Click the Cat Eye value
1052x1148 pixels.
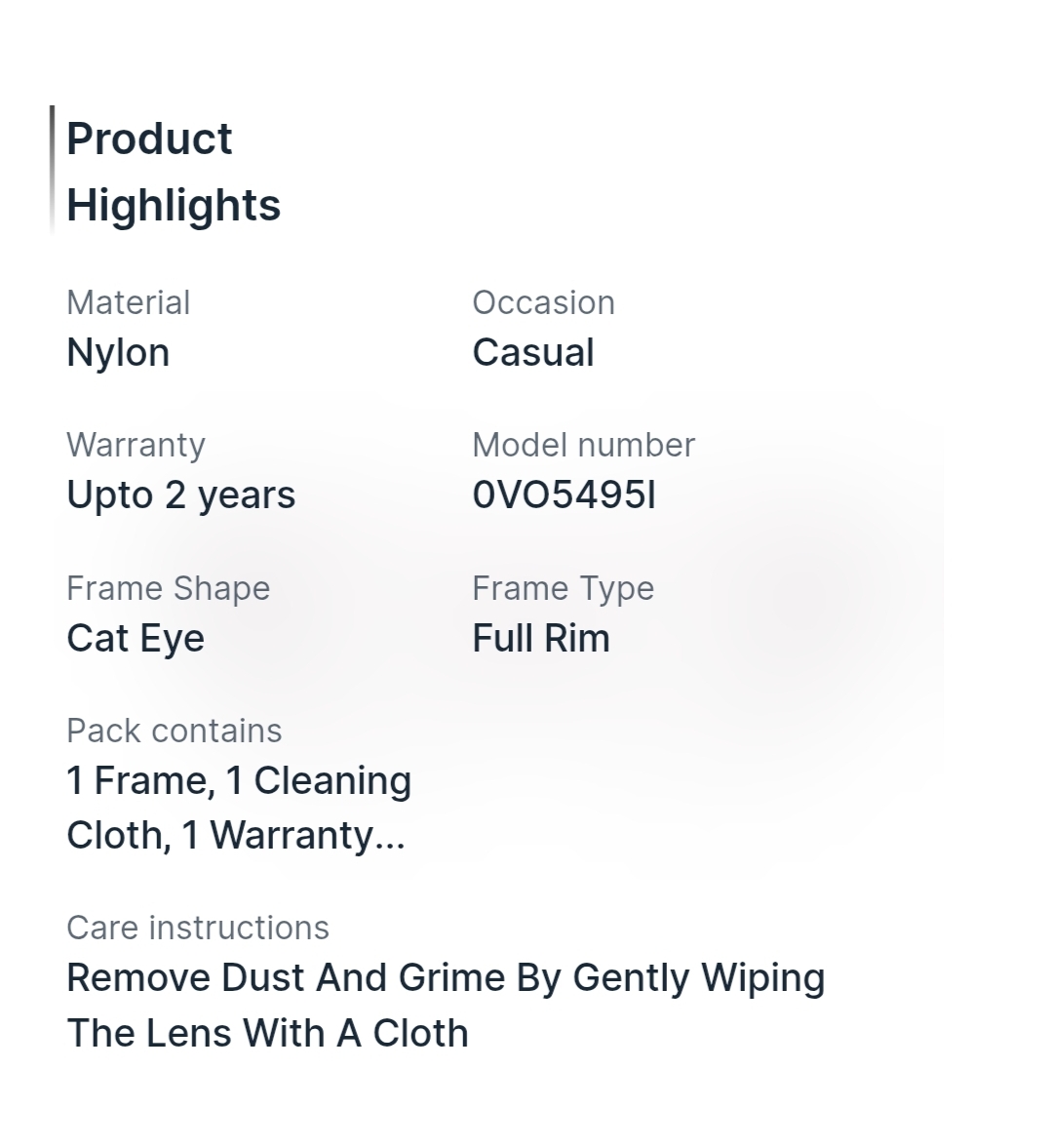pyautogui.click(x=136, y=639)
